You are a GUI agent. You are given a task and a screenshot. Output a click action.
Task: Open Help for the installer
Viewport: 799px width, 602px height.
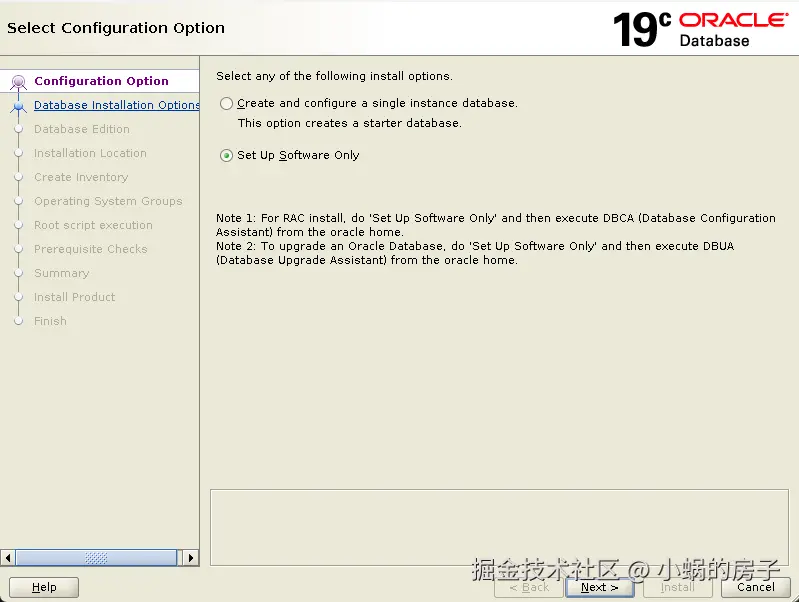(x=44, y=587)
